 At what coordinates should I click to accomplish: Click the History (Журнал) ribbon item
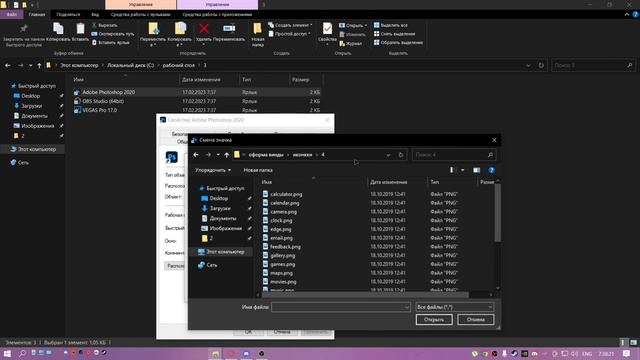351,43
